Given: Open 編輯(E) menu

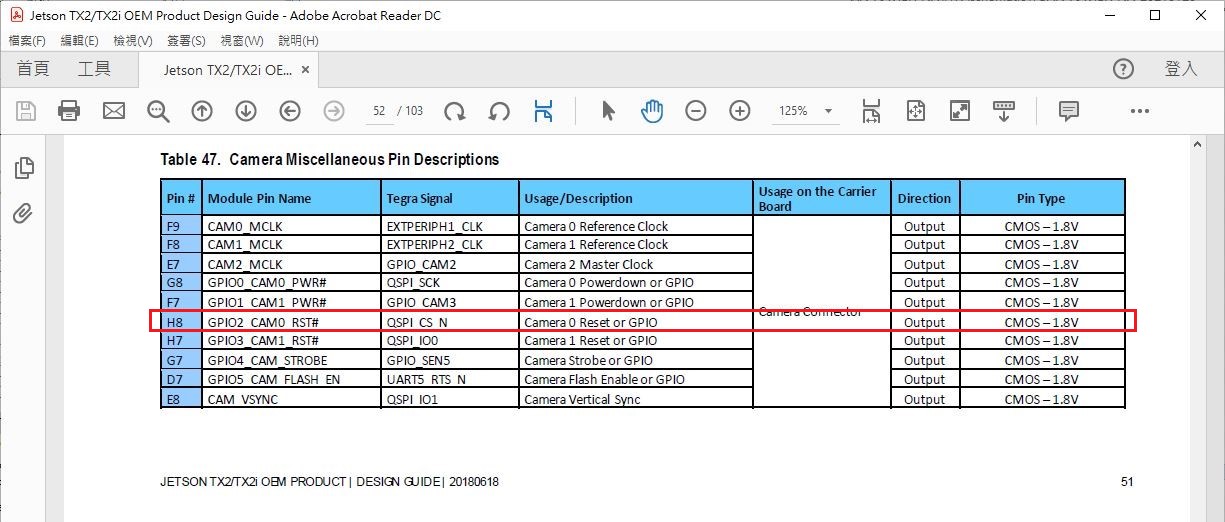Looking at the screenshot, I should (x=80, y=41).
